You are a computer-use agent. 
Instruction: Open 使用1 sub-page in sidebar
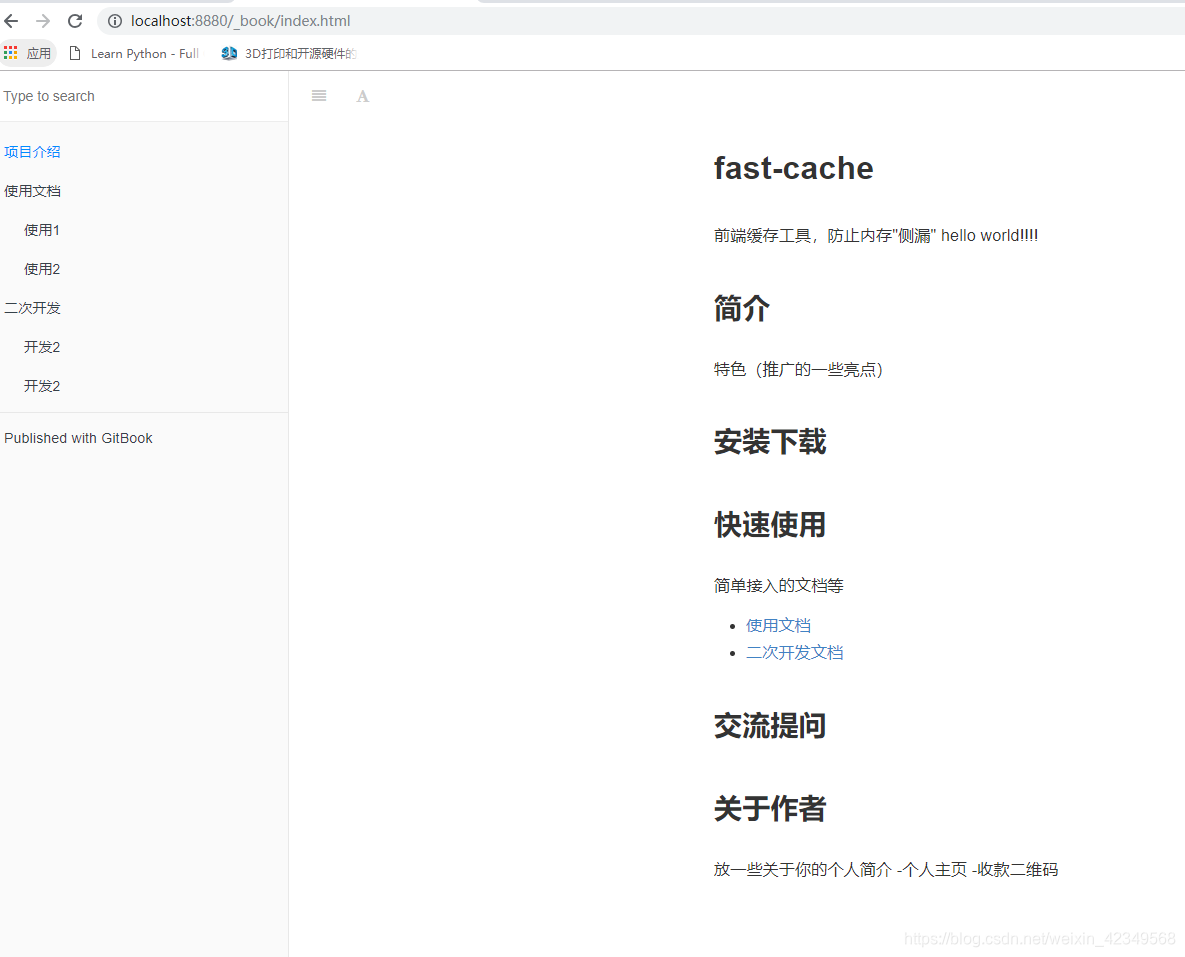(42, 231)
